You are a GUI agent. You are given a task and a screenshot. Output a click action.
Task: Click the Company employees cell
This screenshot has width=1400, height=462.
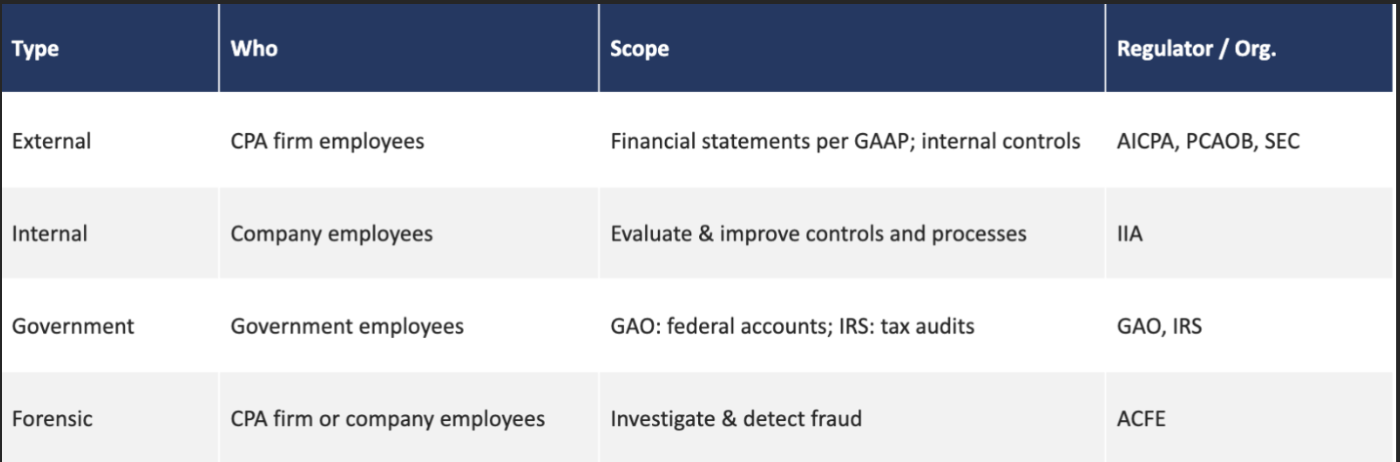pyautogui.click(x=331, y=234)
